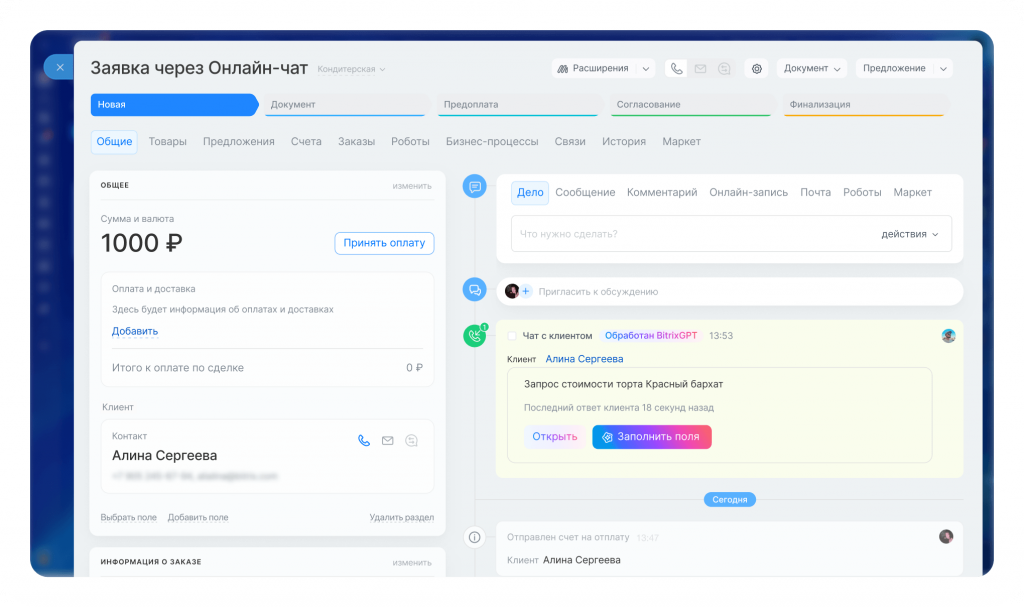Select the Дело timeline tab
Viewport: 1024px width, 607px height.
[530, 193]
